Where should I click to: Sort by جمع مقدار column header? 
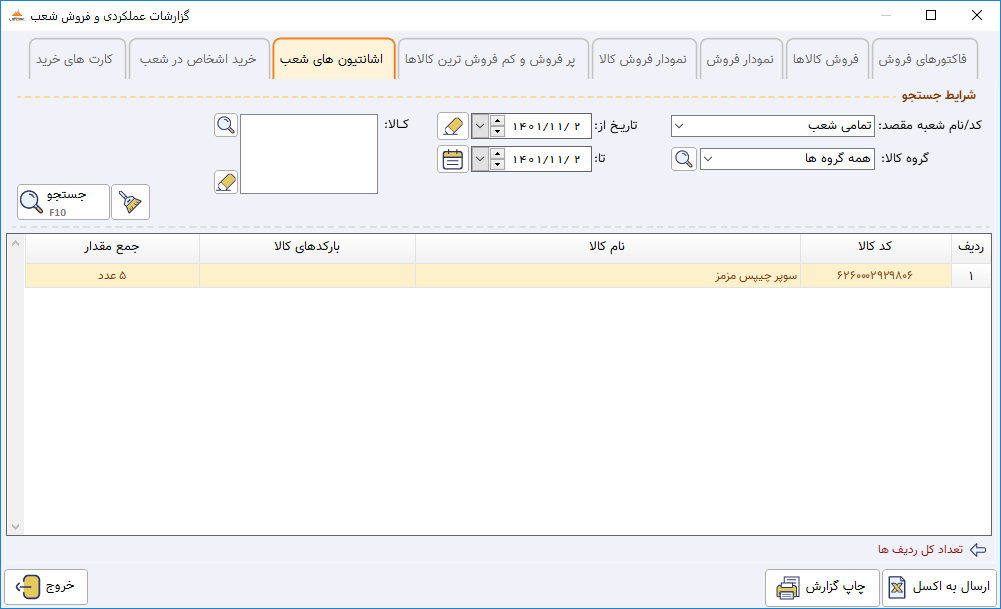(112, 247)
